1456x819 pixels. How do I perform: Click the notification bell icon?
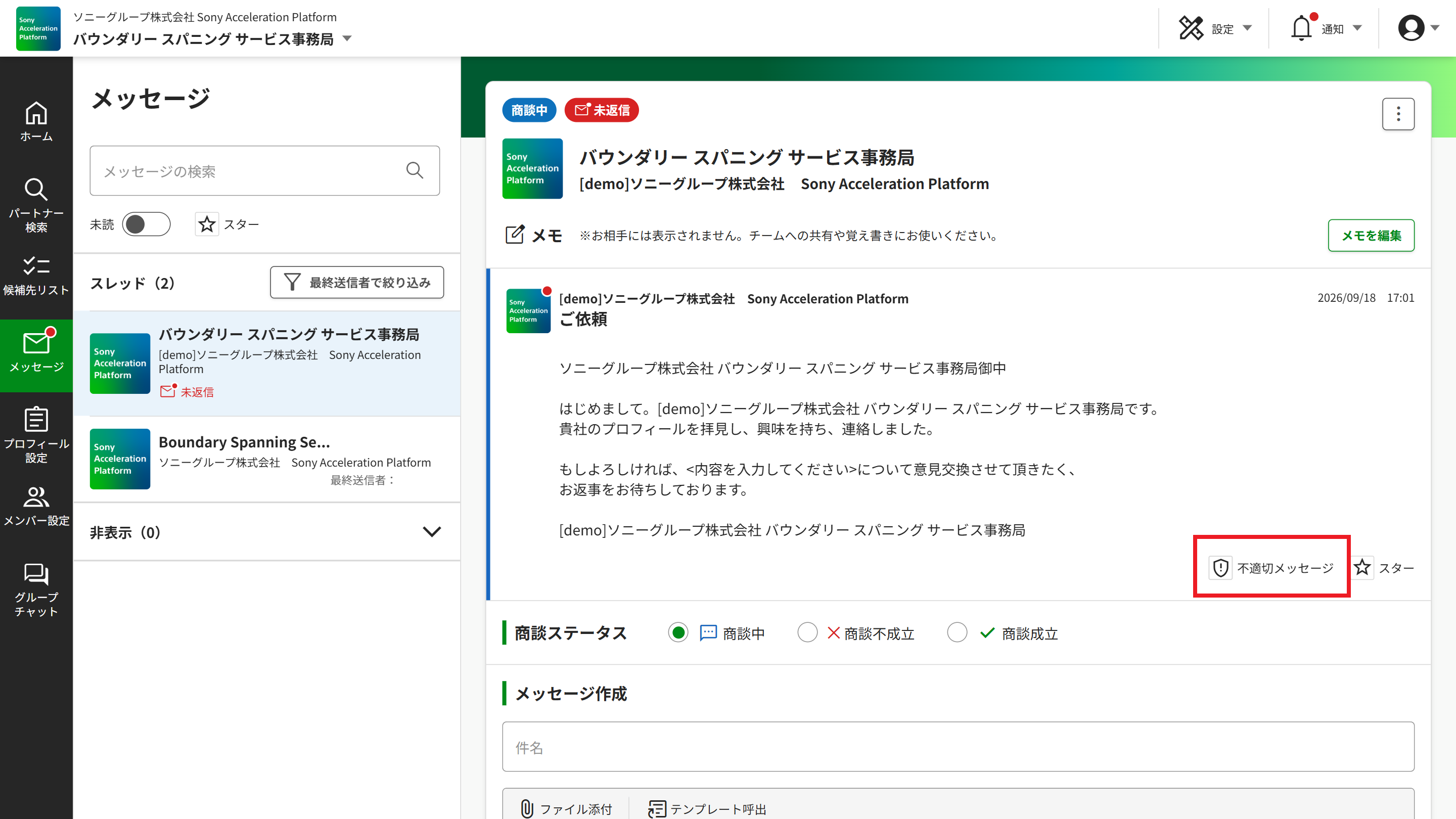tap(1301, 28)
